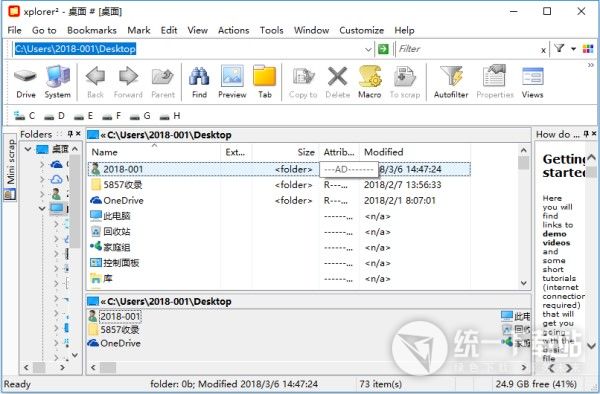The image size is (600, 394).
Task: Open the Drive toolbar button
Action: click(x=26, y=82)
